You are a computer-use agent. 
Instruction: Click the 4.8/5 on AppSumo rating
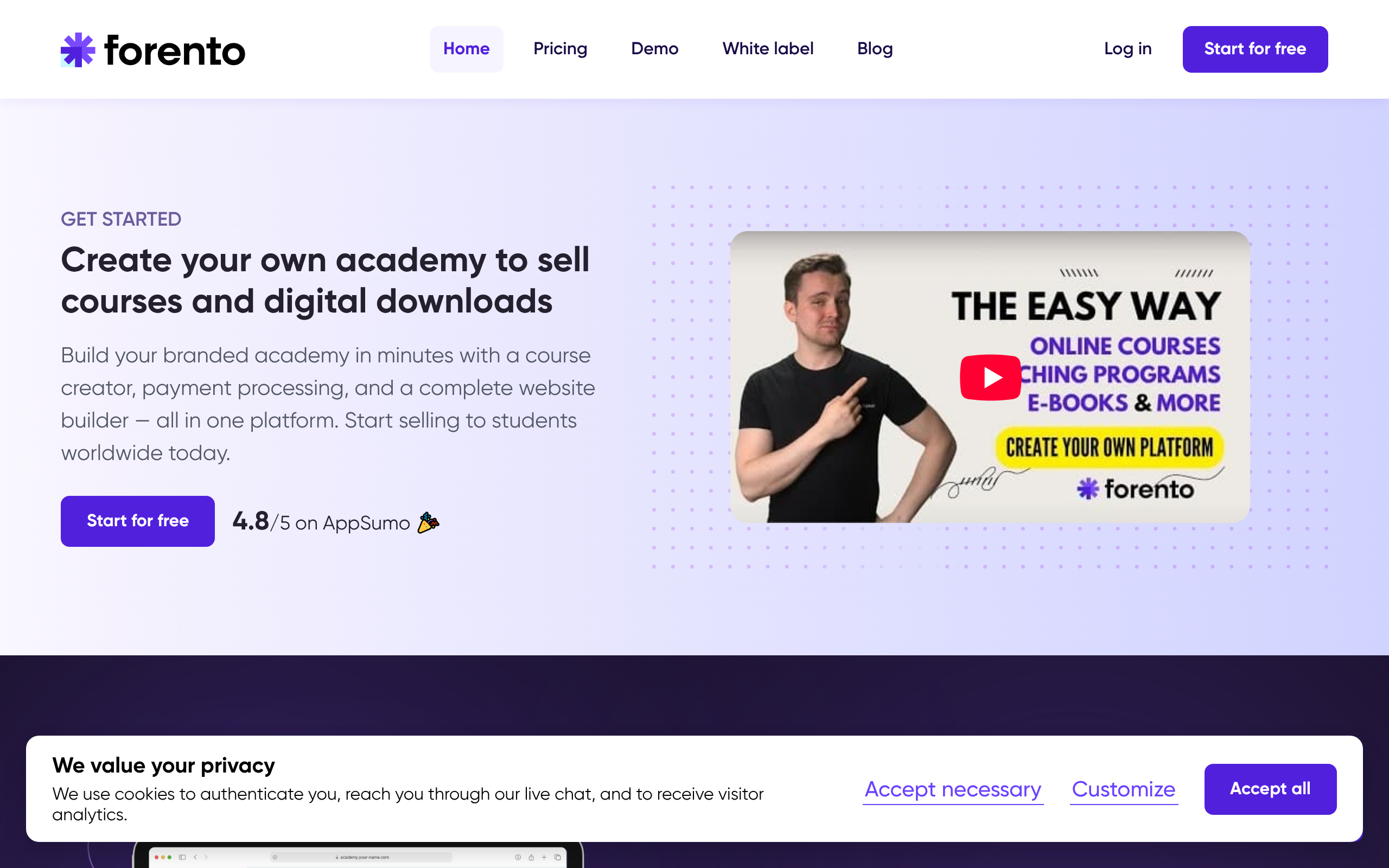(x=321, y=522)
